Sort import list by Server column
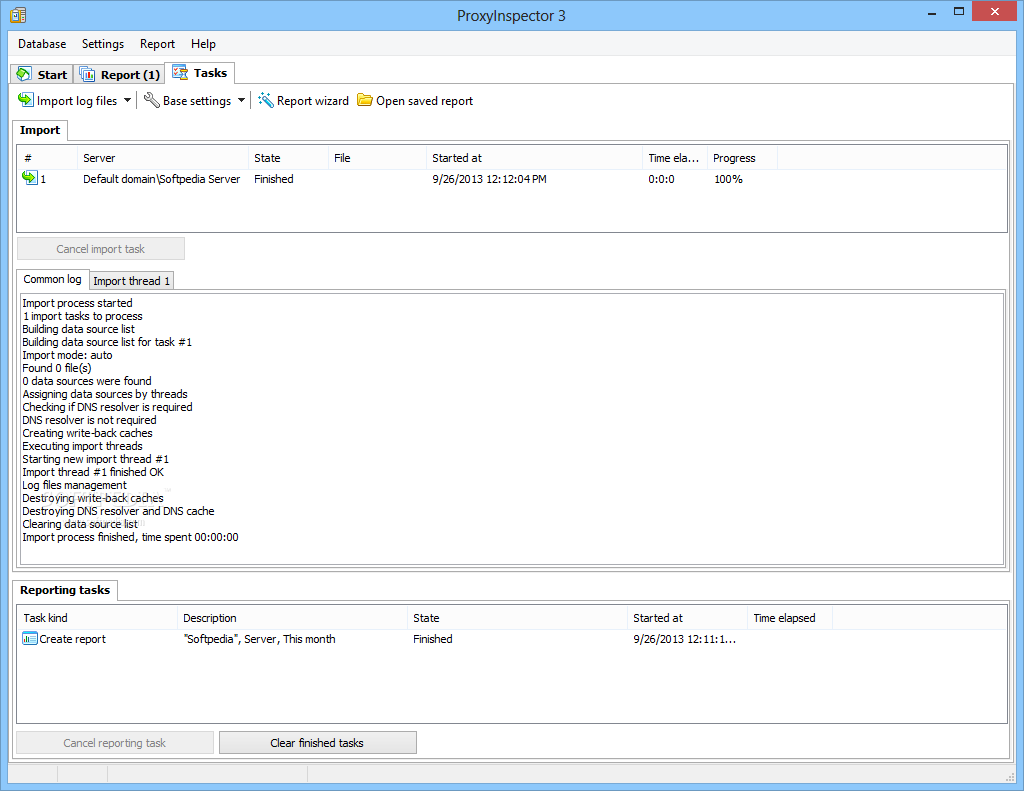Image resolution: width=1024 pixels, height=791 pixels. 163,158
